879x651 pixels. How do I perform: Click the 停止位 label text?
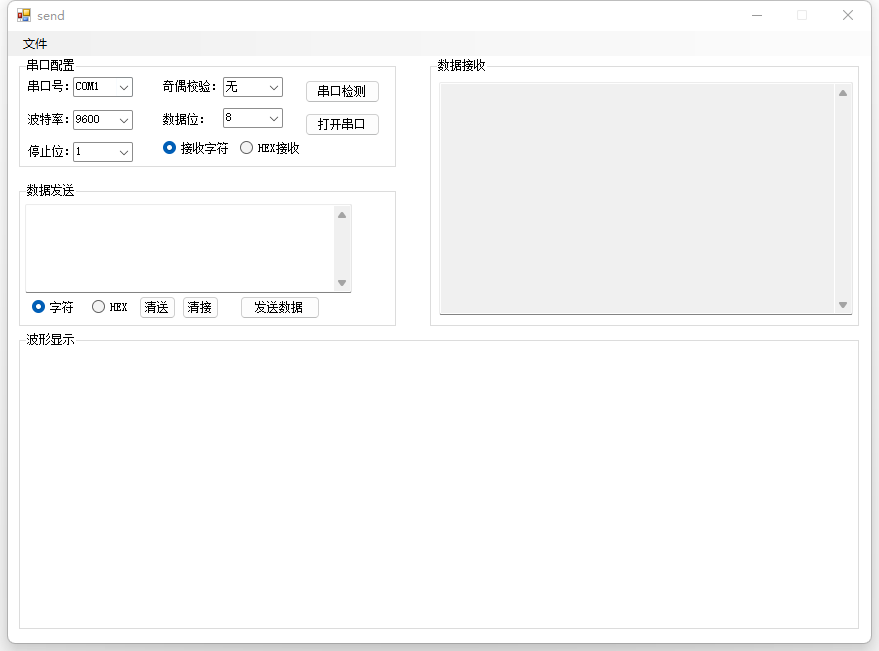48,151
